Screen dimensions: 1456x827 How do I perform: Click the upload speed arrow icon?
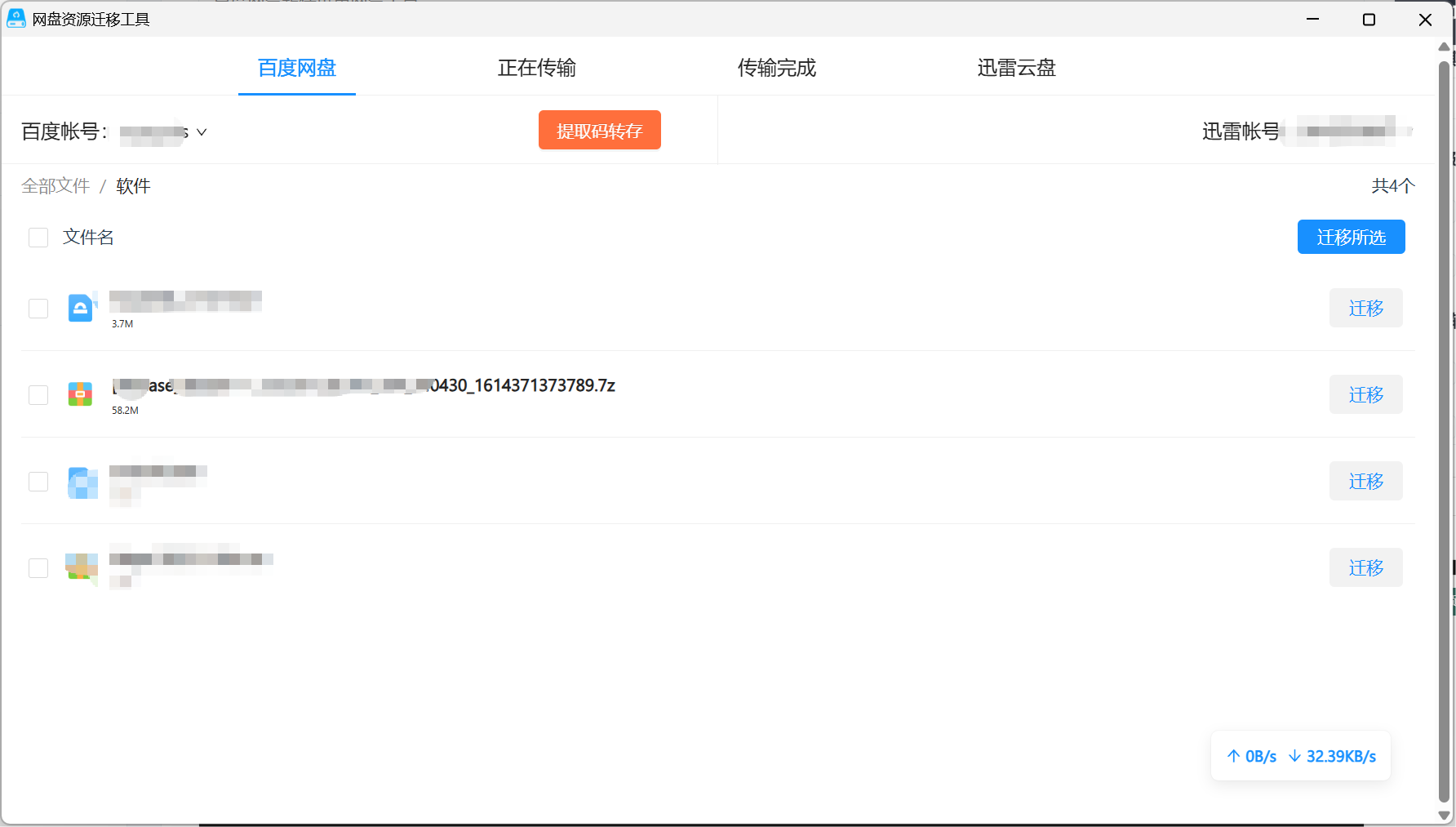point(1233,756)
